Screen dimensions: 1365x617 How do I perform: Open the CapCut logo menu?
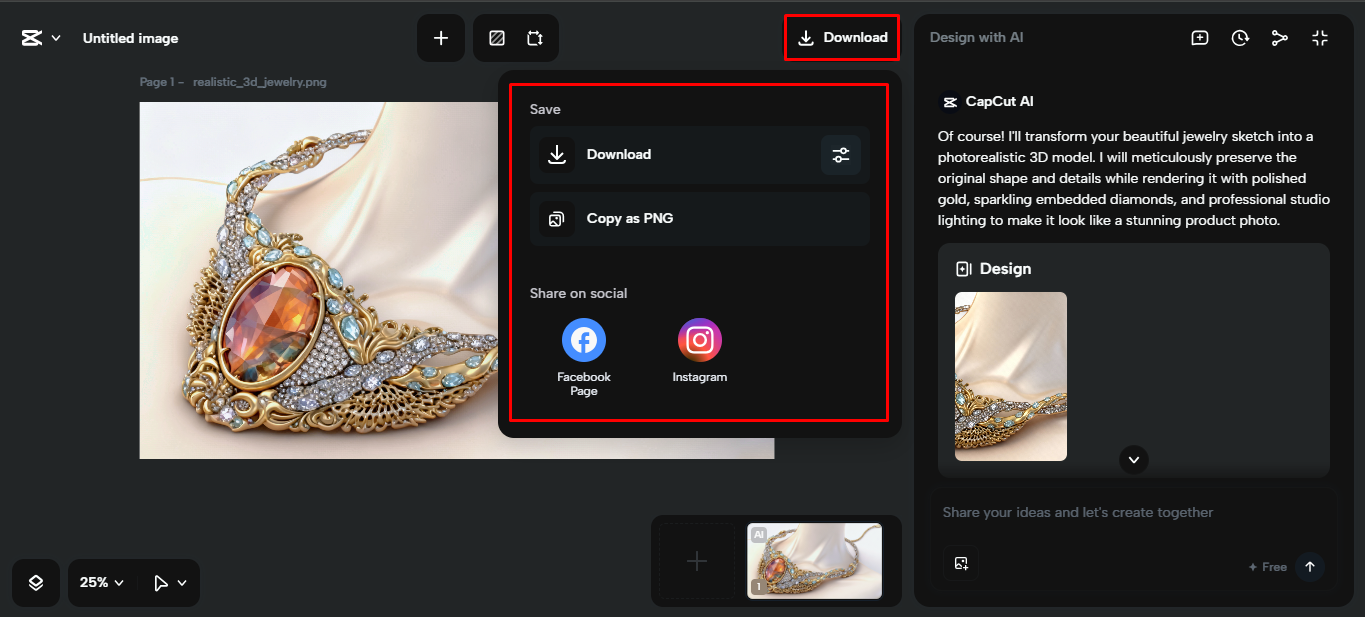(x=40, y=37)
